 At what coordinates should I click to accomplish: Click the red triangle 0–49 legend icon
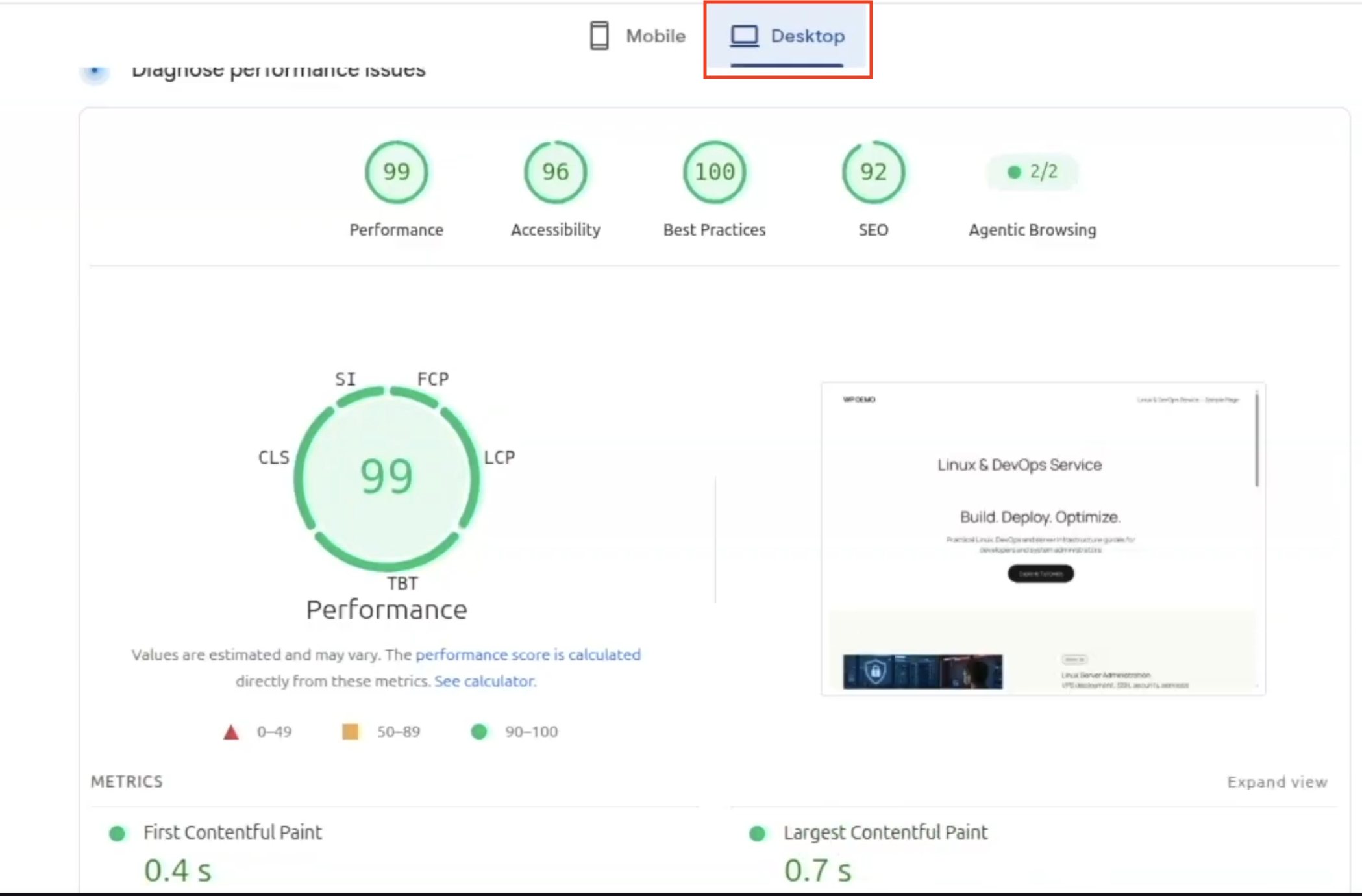coord(231,732)
